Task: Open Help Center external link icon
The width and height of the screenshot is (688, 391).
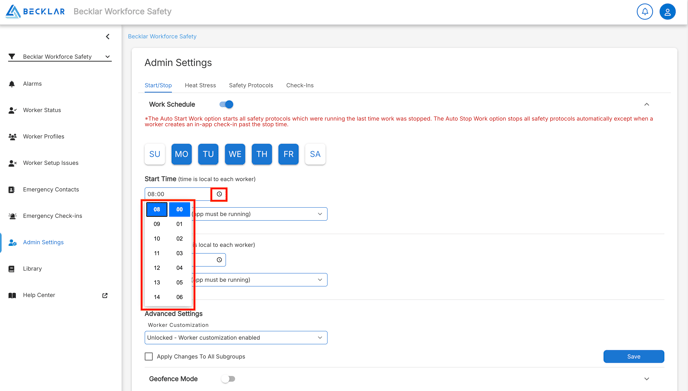Action: click(104, 295)
